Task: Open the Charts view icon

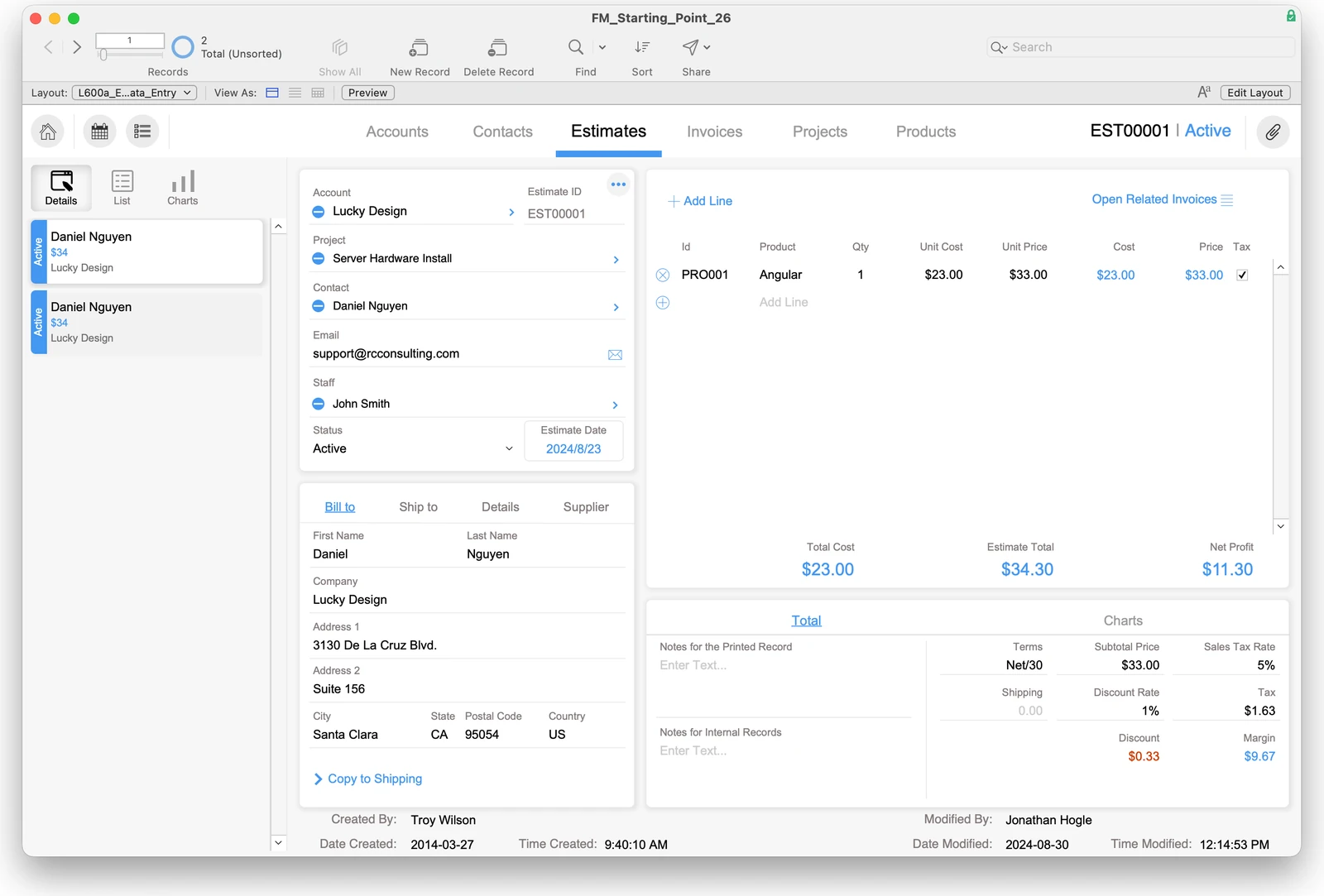Action: [183, 188]
